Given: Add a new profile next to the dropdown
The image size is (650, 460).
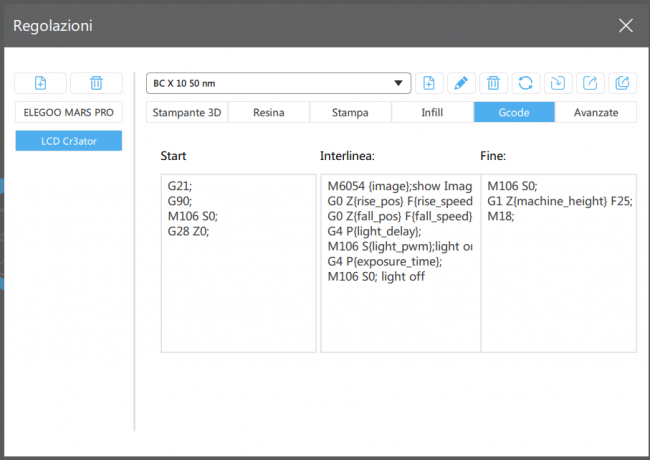Looking at the screenshot, I should coord(429,83).
